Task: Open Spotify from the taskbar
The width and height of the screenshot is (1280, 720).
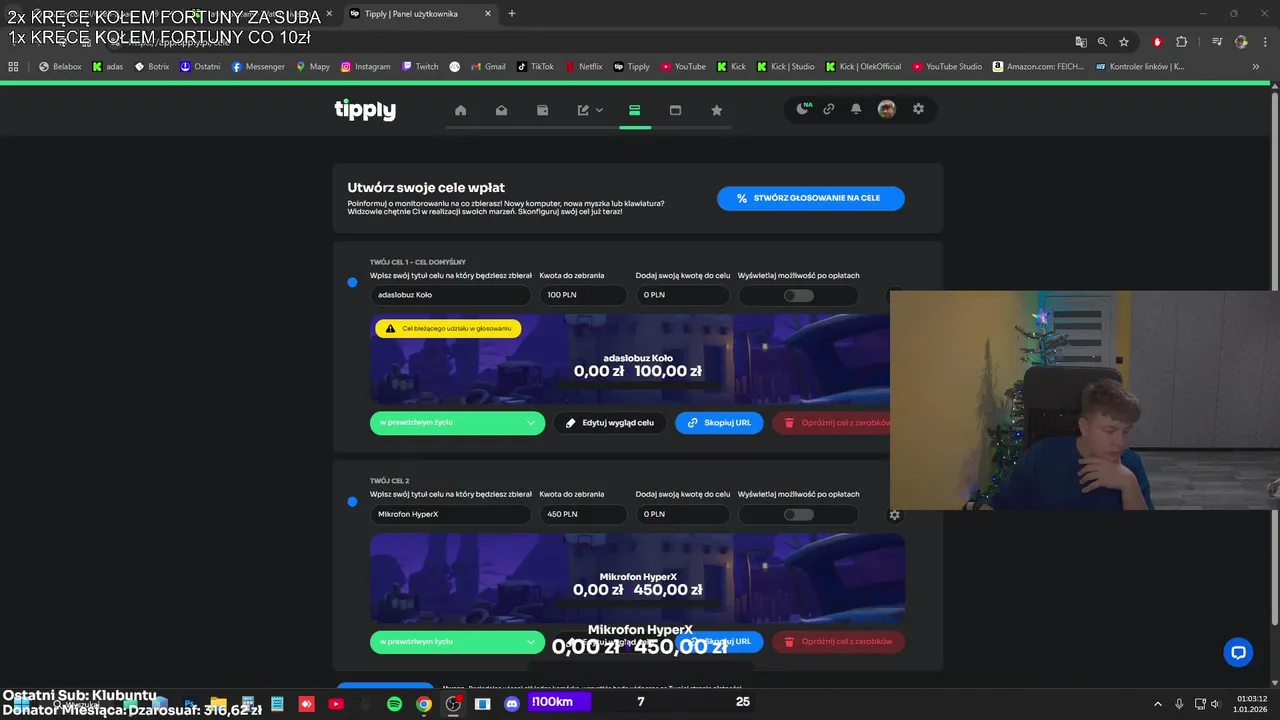Action: 394,704
